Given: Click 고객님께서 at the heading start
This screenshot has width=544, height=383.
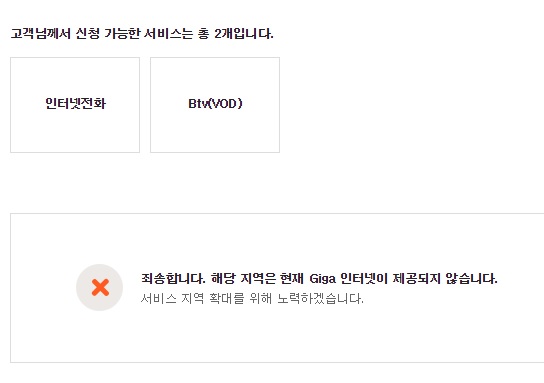Looking at the screenshot, I should click(x=41, y=34).
